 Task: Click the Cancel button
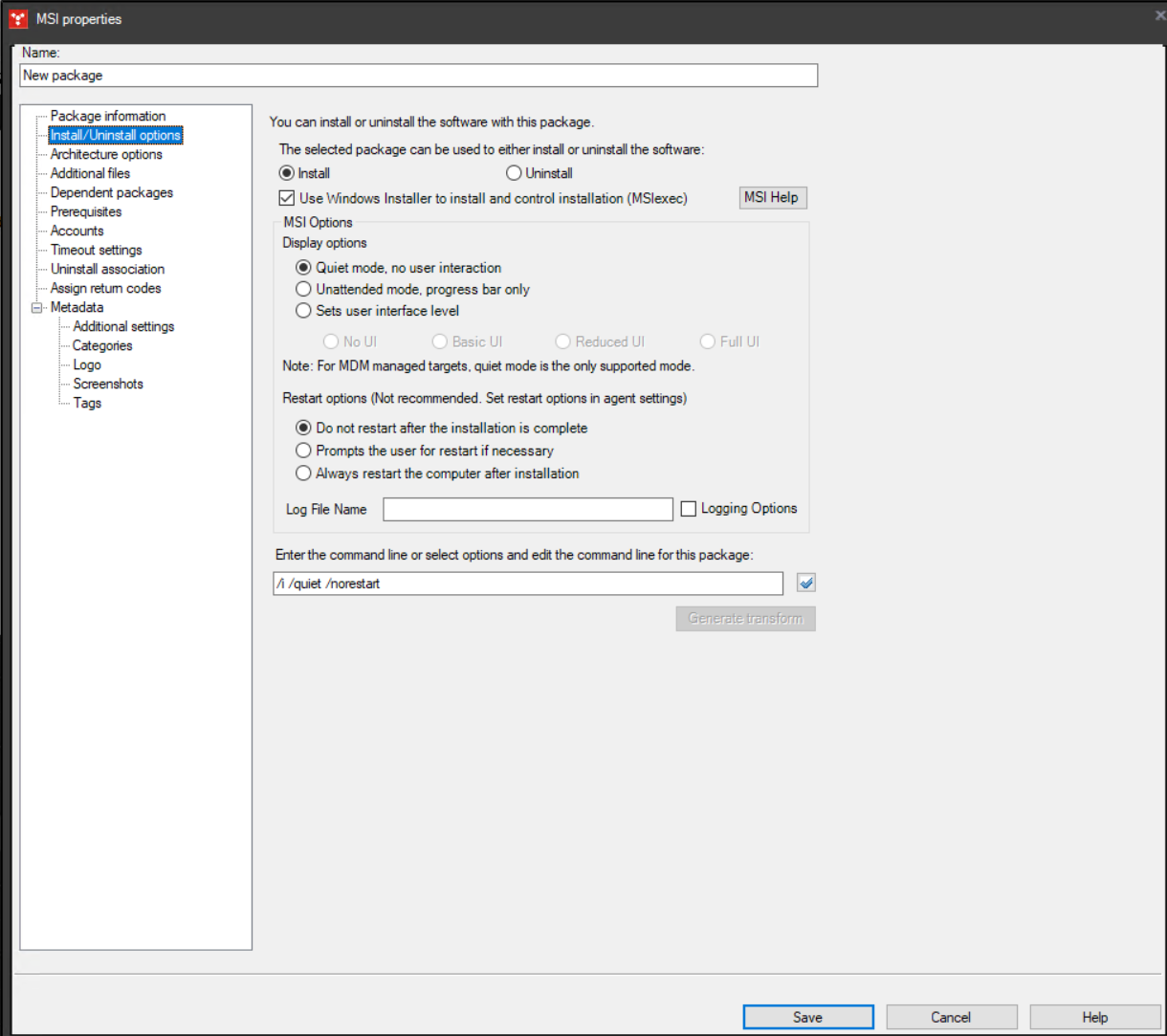pyautogui.click(x=951, y=1017)
